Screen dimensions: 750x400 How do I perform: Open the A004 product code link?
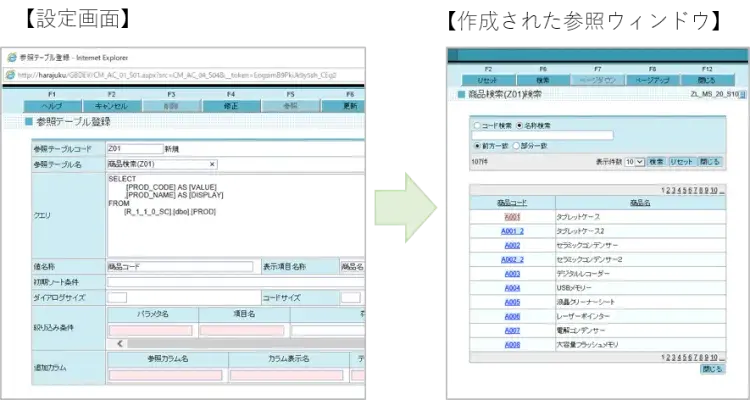coord(512,288)
